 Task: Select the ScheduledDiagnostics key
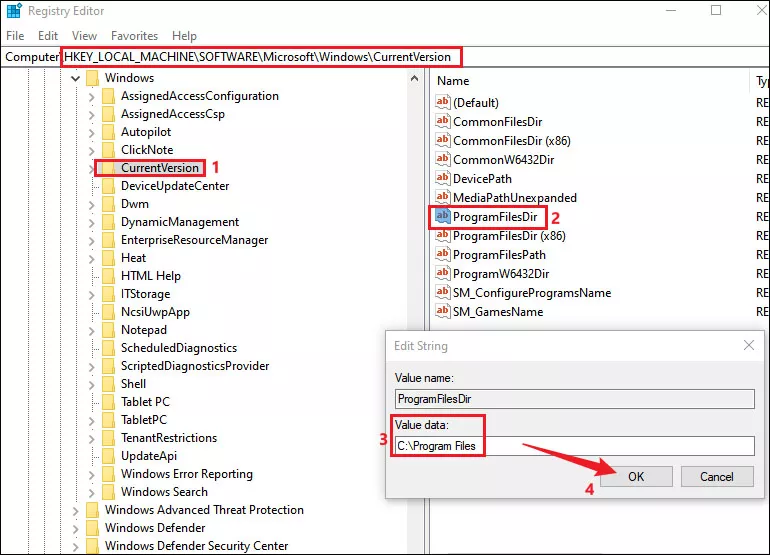pyautogui.click(x=179, y=348)
